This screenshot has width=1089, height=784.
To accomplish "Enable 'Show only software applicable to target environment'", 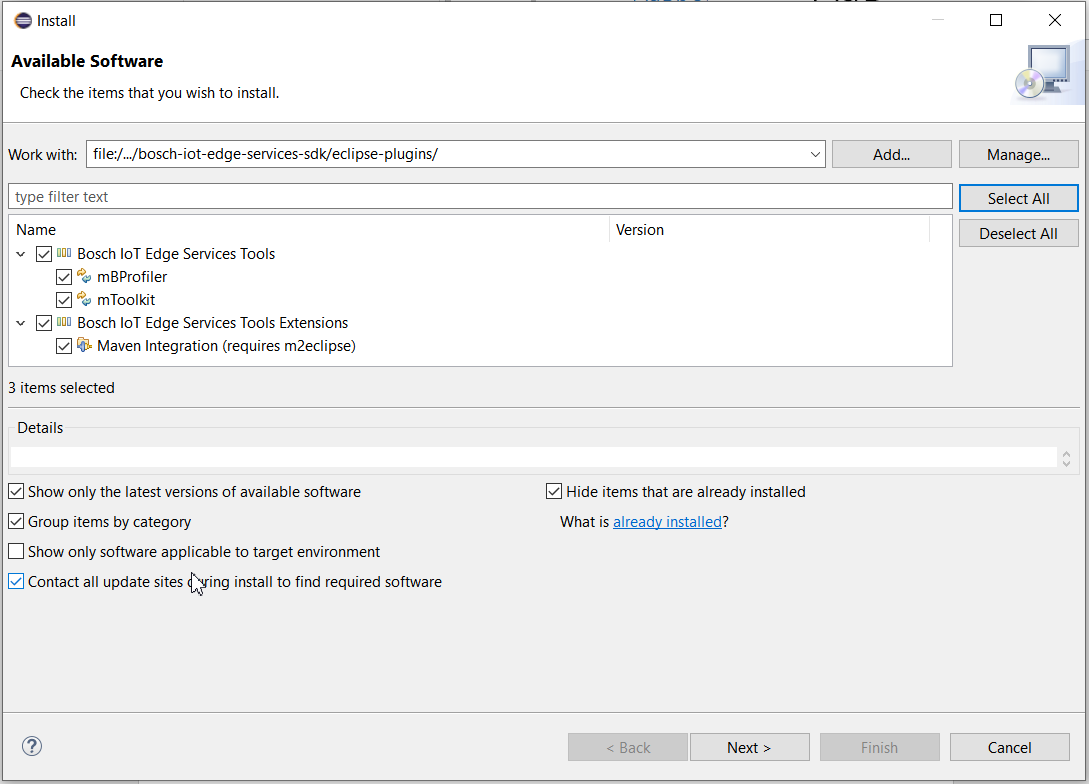I will (x=16, y=552).
